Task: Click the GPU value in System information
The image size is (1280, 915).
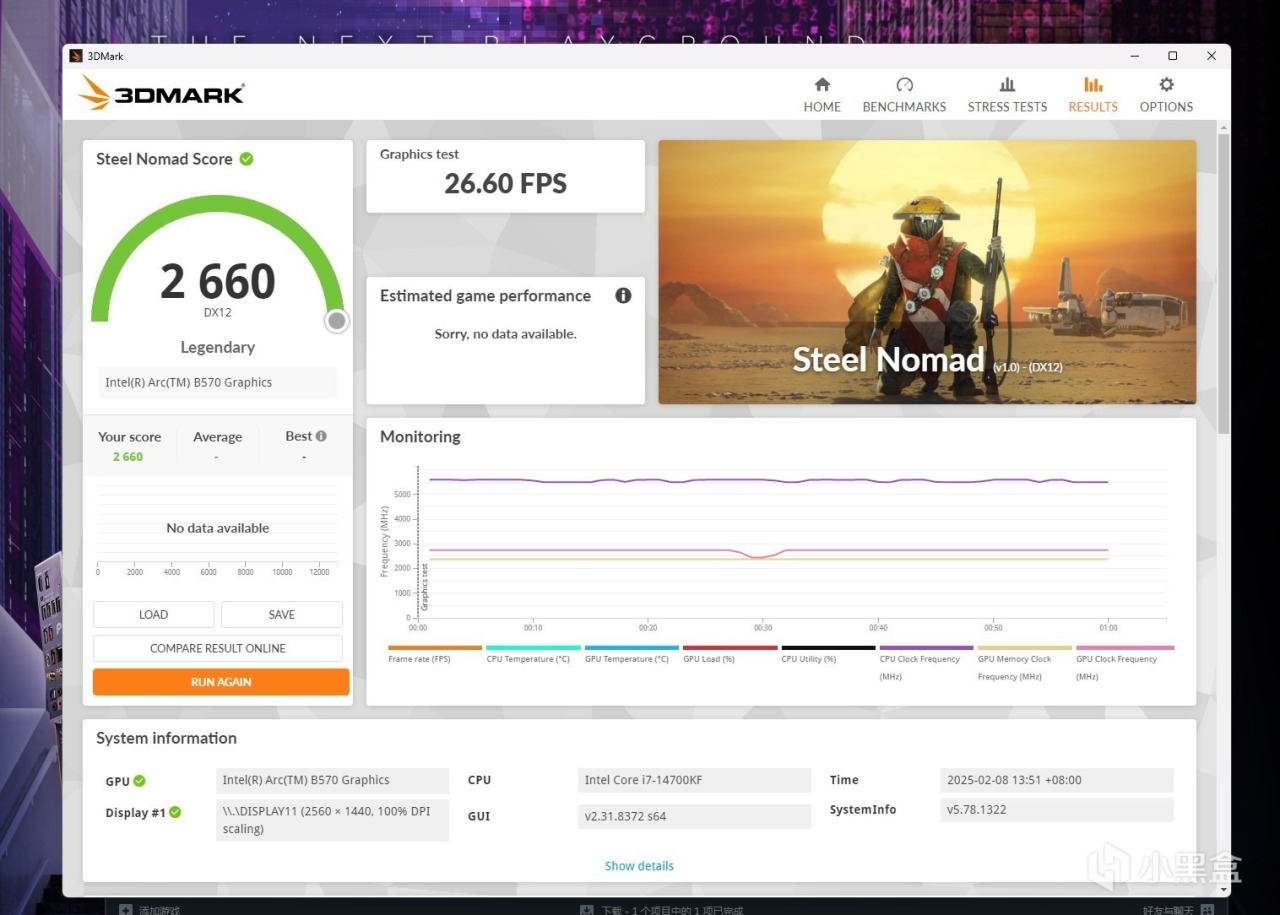Action: (x=333, y=780)
